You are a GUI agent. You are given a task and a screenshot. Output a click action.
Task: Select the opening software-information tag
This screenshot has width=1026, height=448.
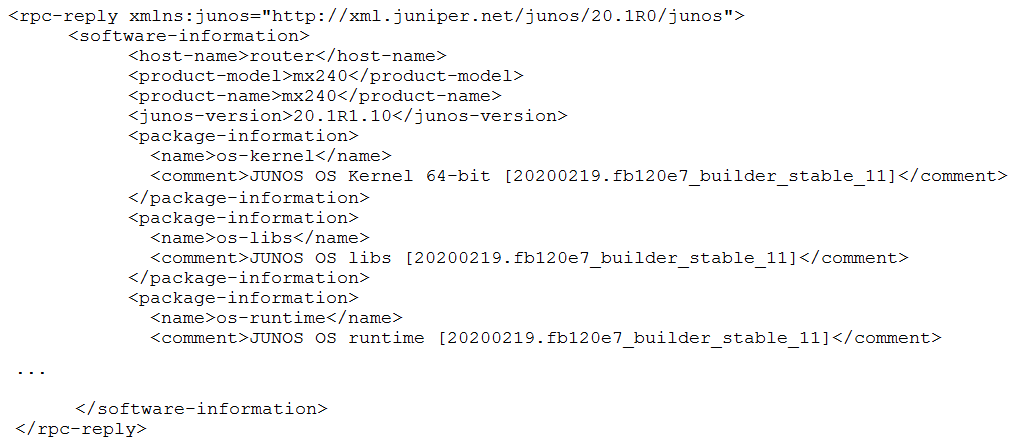[189, 36]
